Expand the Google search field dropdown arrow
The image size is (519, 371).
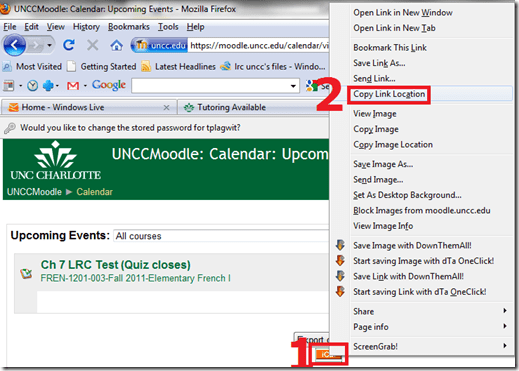click(293, 86)
